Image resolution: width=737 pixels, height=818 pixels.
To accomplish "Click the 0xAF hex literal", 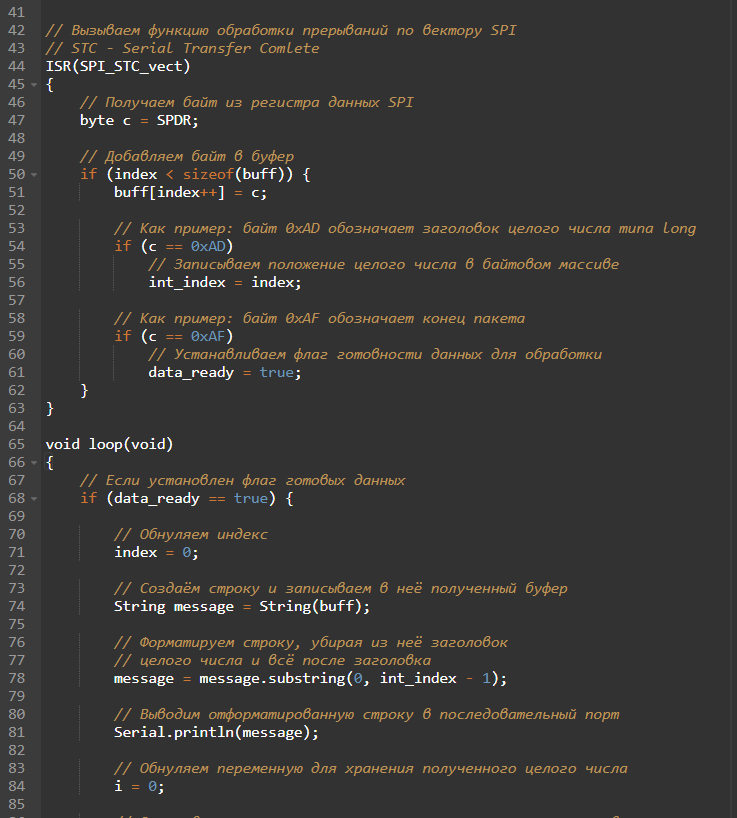I will click(x=208, y=336).
